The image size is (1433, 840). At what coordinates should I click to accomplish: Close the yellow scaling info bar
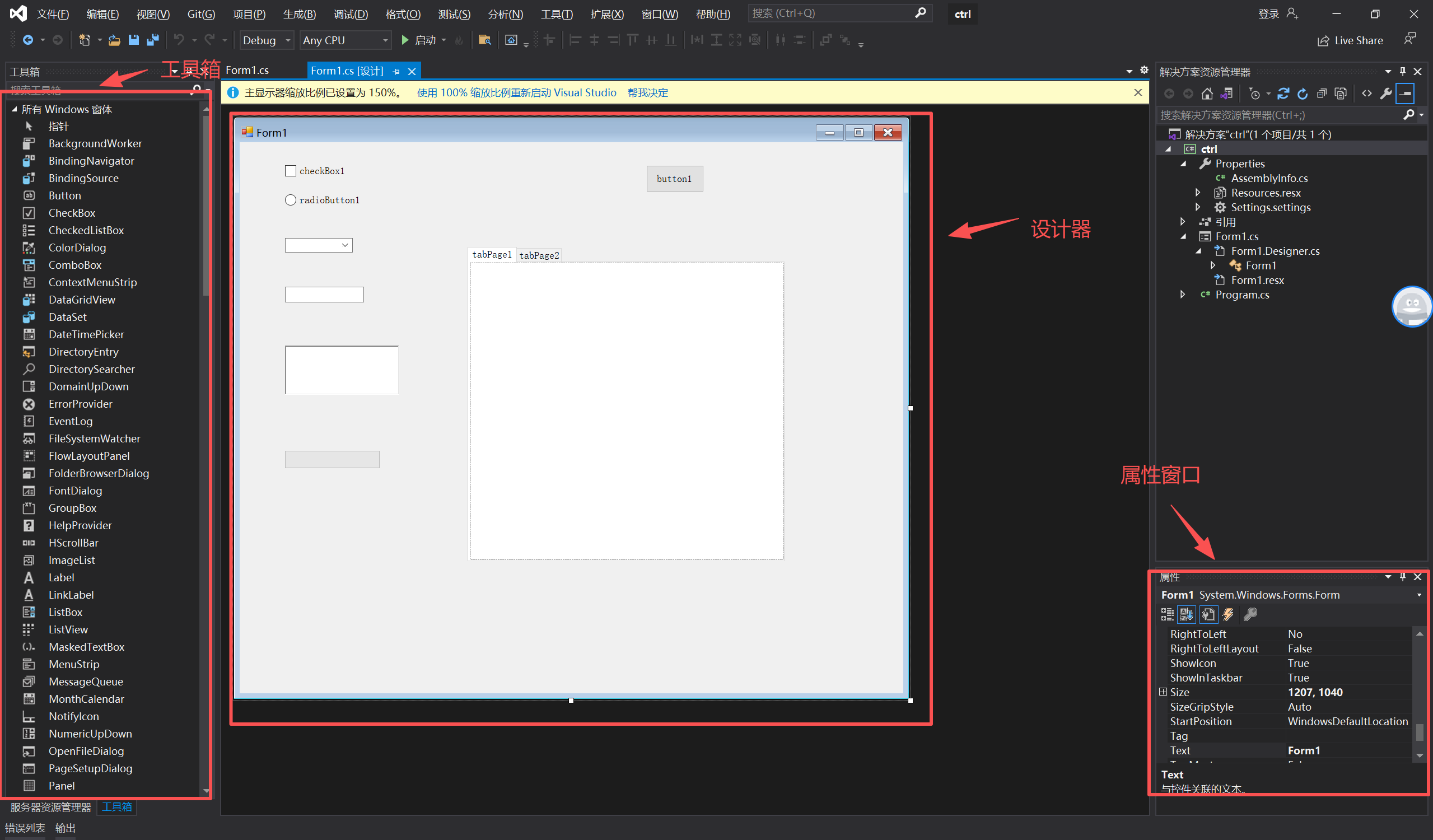[1138, 92]
